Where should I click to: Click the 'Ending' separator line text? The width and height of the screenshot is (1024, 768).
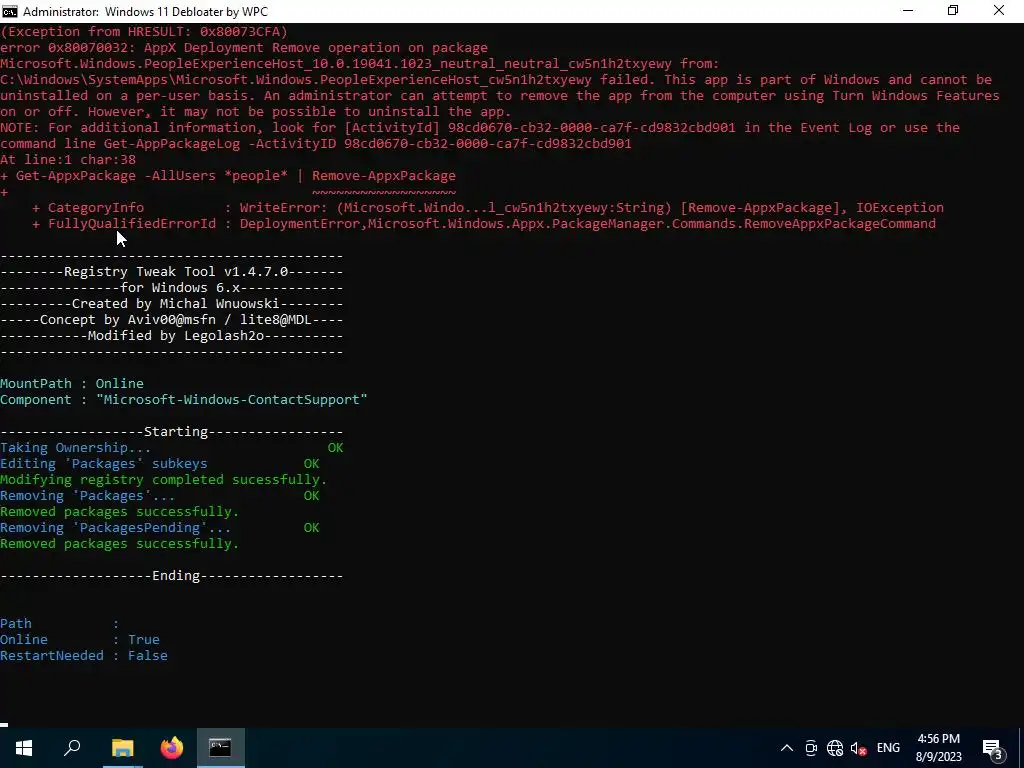point(176,575)
